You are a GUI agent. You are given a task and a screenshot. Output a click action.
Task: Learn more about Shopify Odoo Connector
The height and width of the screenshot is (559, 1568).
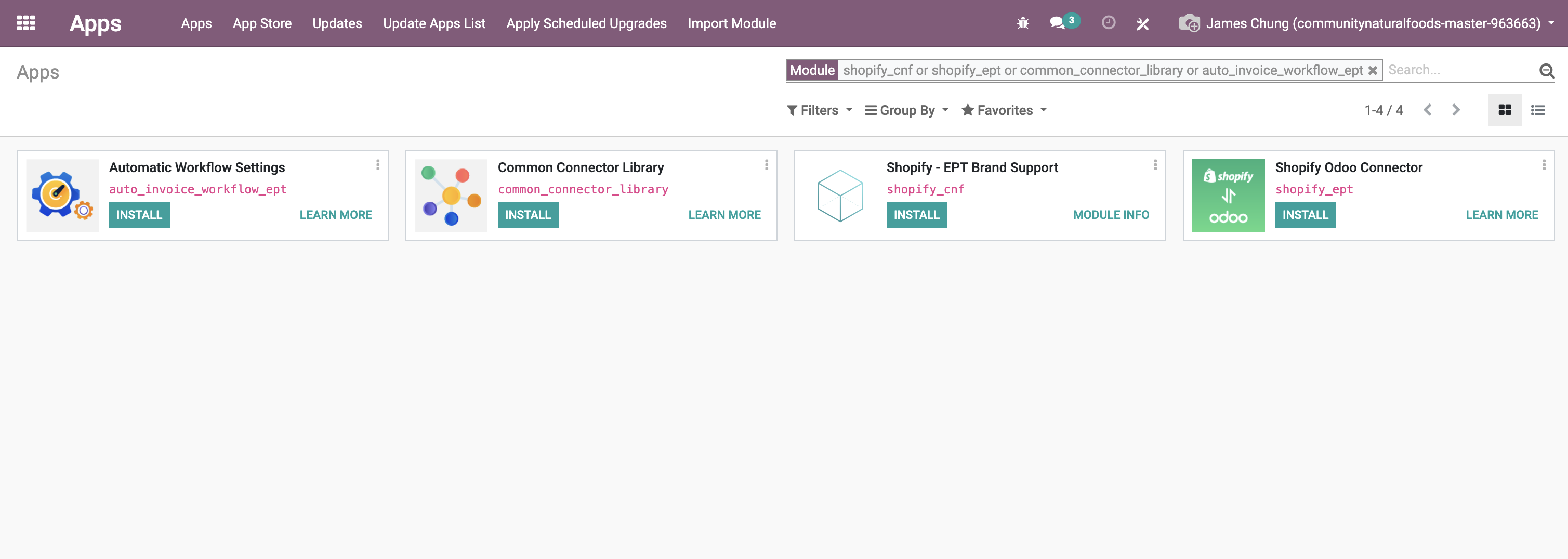(1501, 215)
